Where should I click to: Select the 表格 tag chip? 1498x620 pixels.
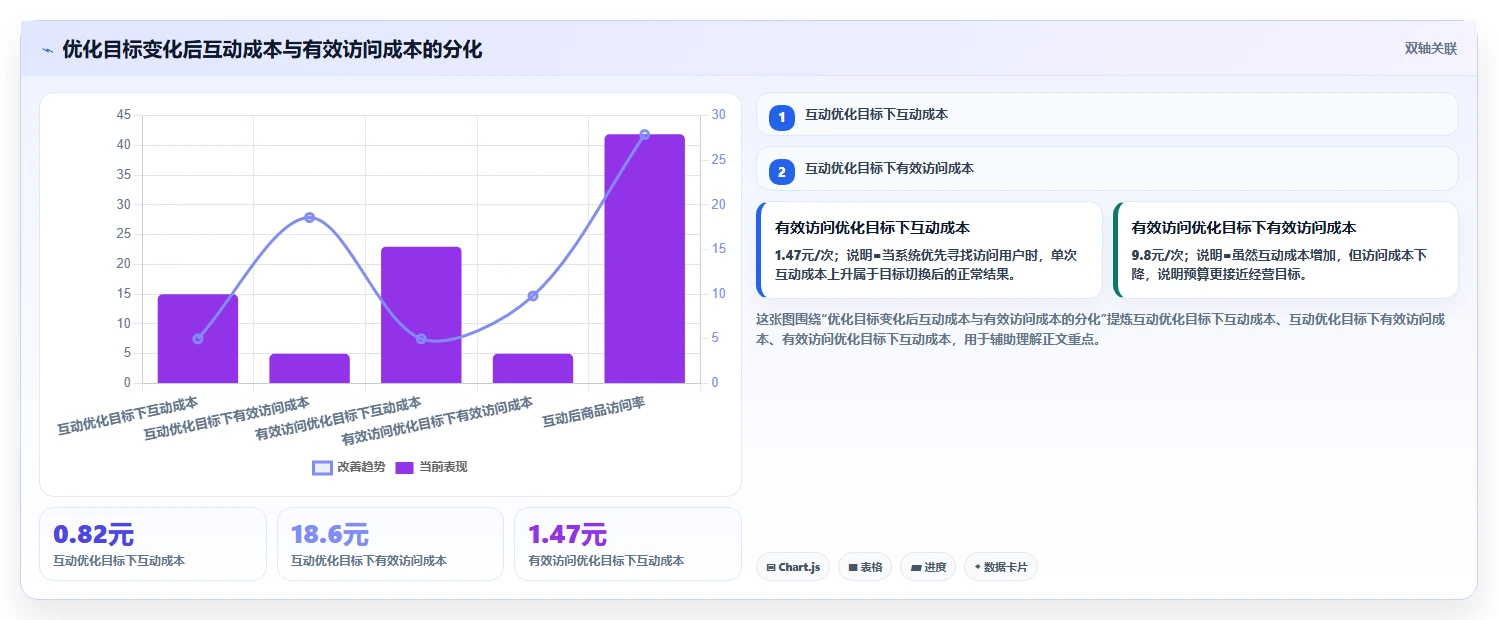tap(865, 567)
